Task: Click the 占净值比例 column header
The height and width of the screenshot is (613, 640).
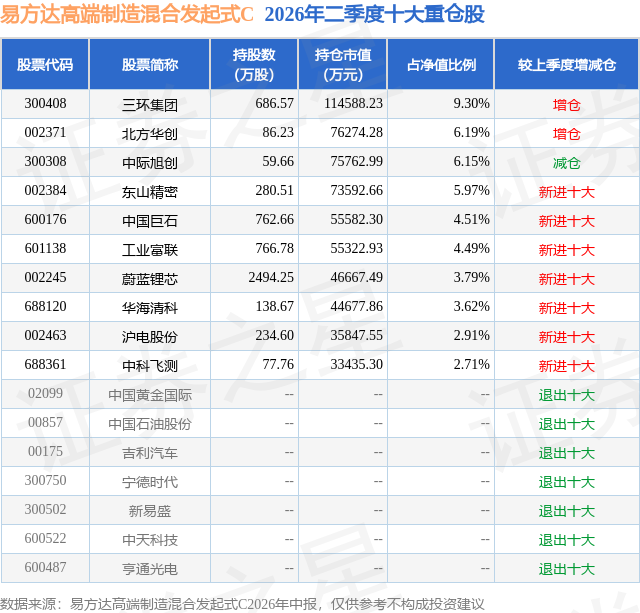Action: click(441, 64)
